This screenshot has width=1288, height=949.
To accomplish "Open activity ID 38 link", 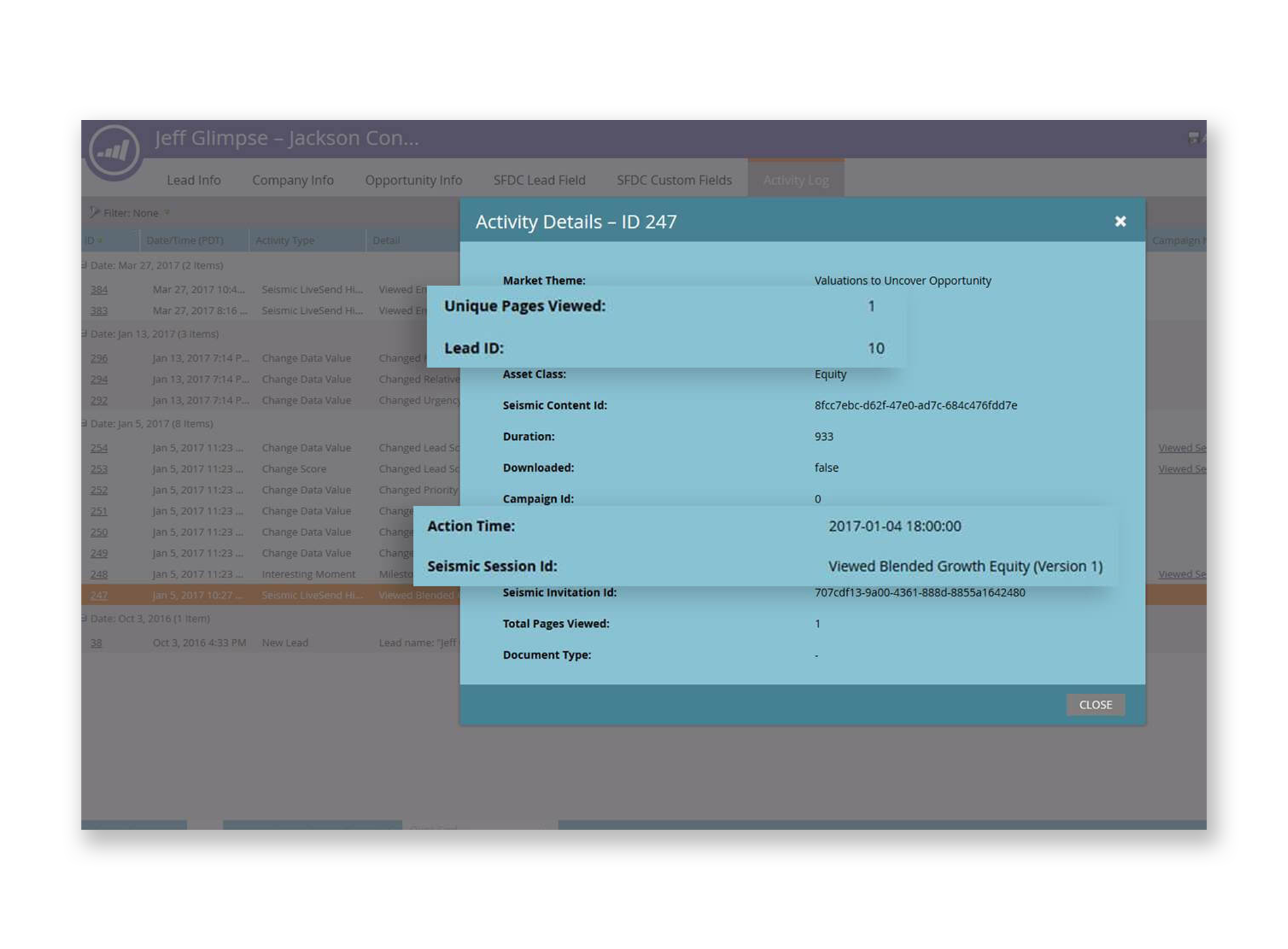I will point(96,643).
